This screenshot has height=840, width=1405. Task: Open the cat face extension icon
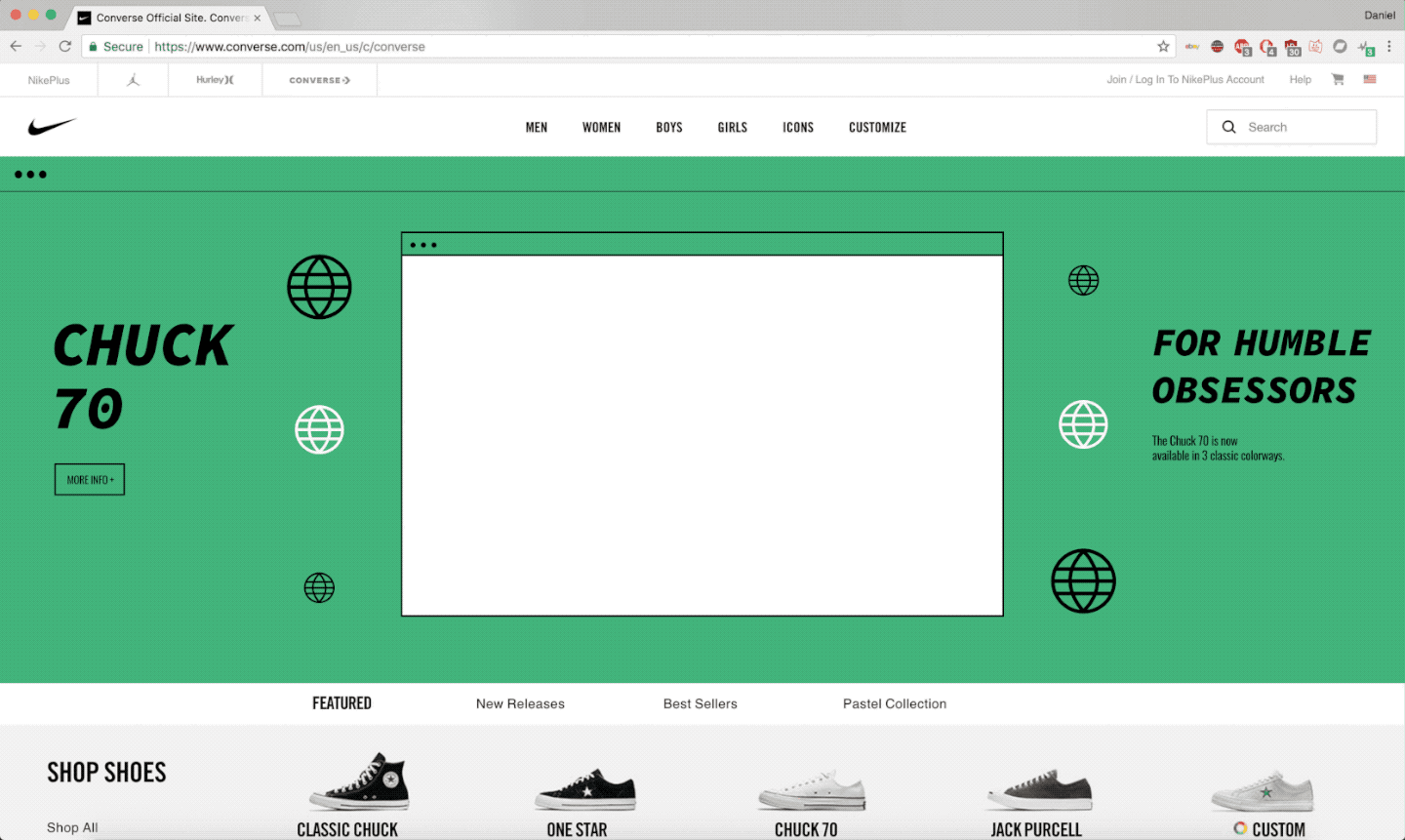pos(1315,46)
